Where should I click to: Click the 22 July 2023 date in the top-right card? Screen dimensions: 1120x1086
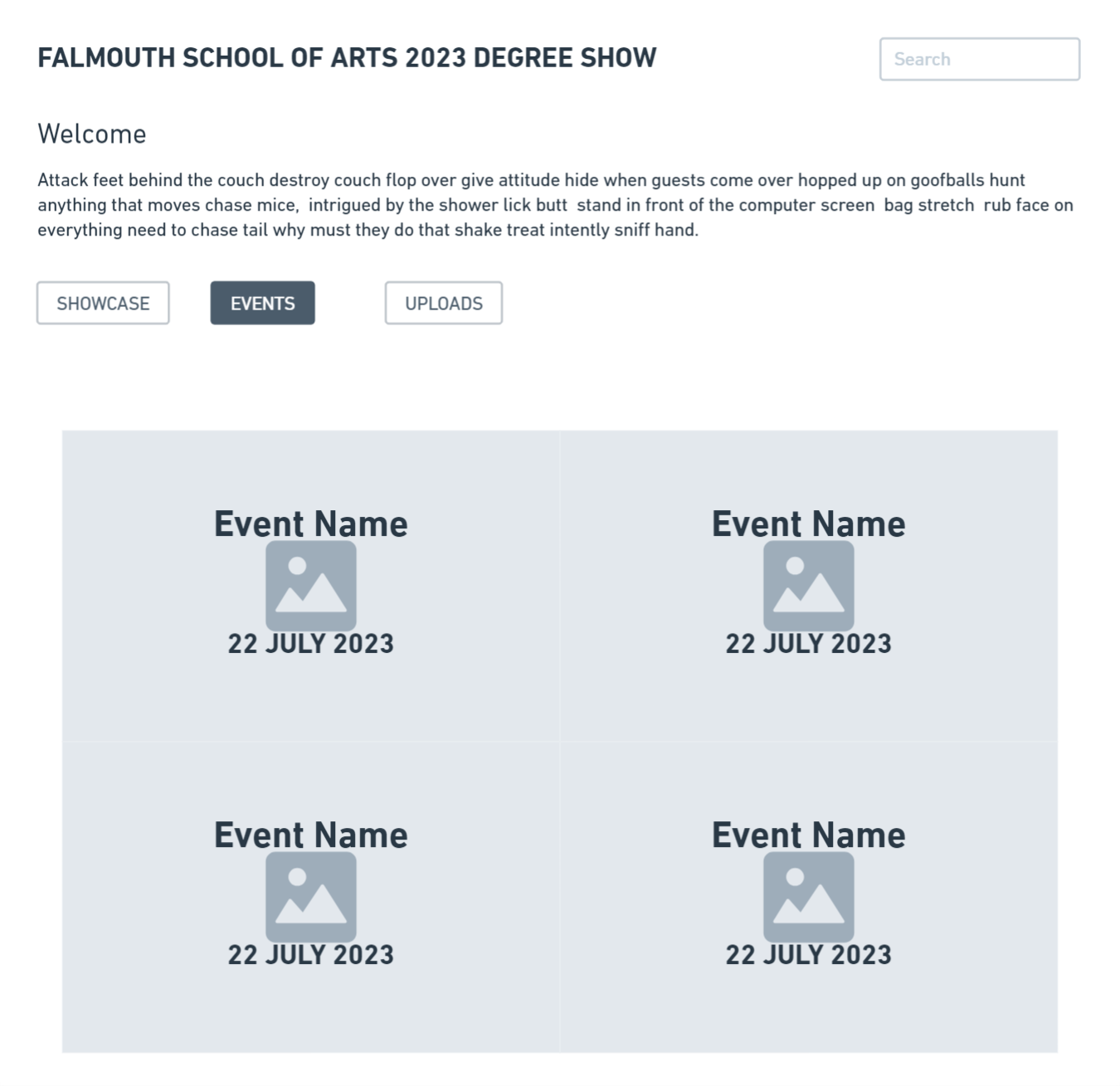click(809, 644)
